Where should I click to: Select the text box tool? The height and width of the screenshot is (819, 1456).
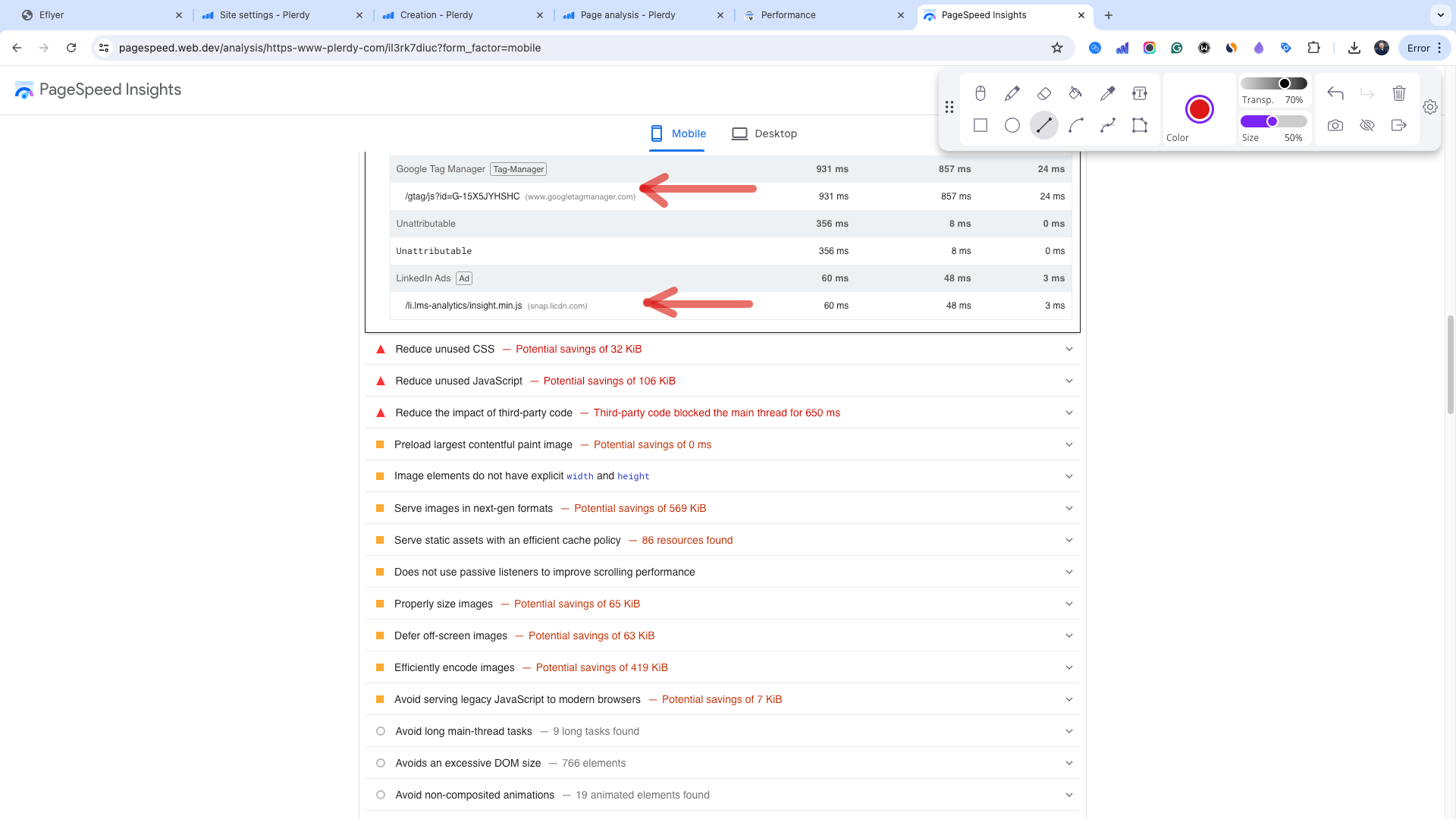click(1140, 93)
